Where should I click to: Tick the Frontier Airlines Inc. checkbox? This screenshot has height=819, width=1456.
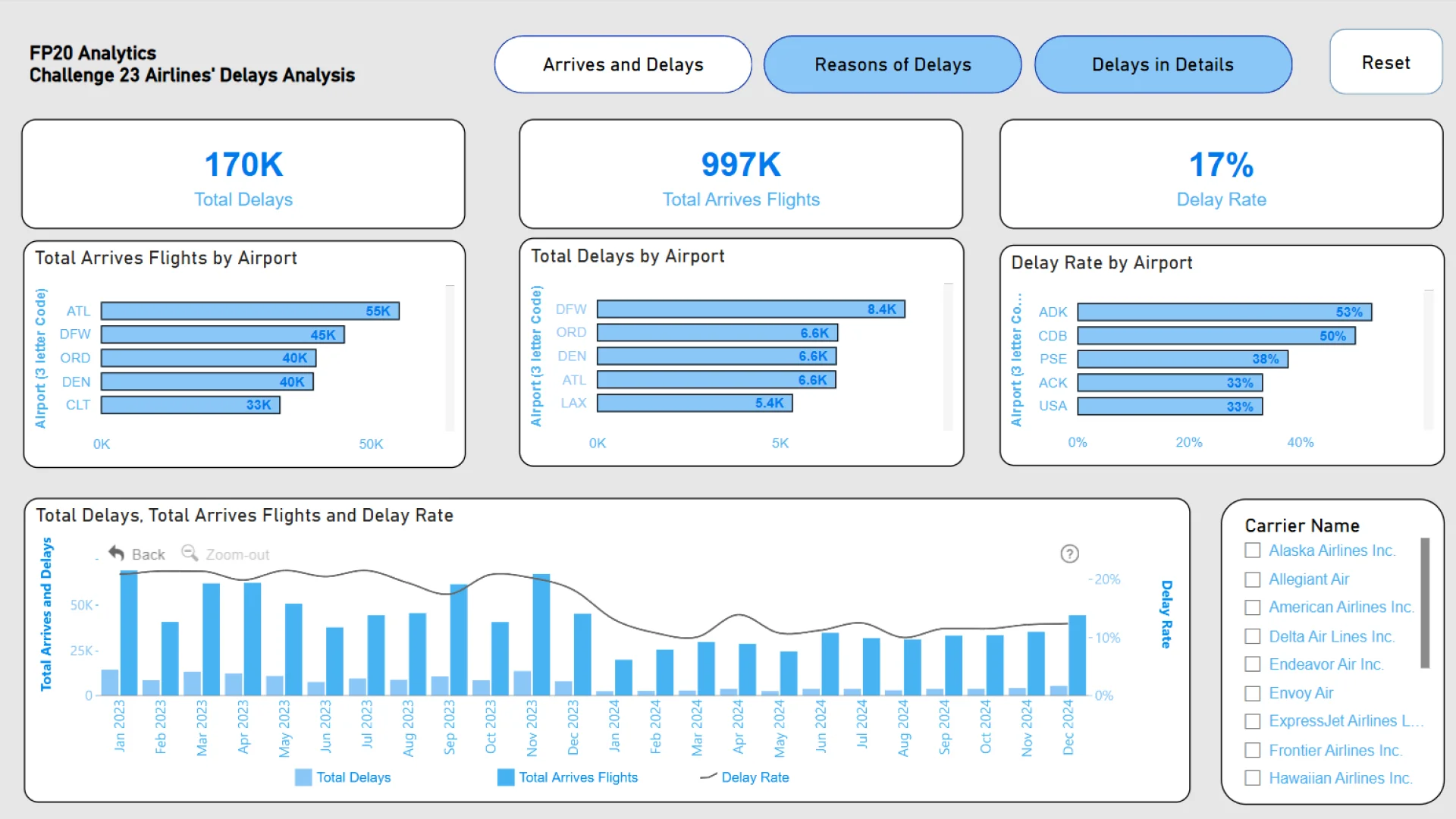click(x=1253, y=750)
